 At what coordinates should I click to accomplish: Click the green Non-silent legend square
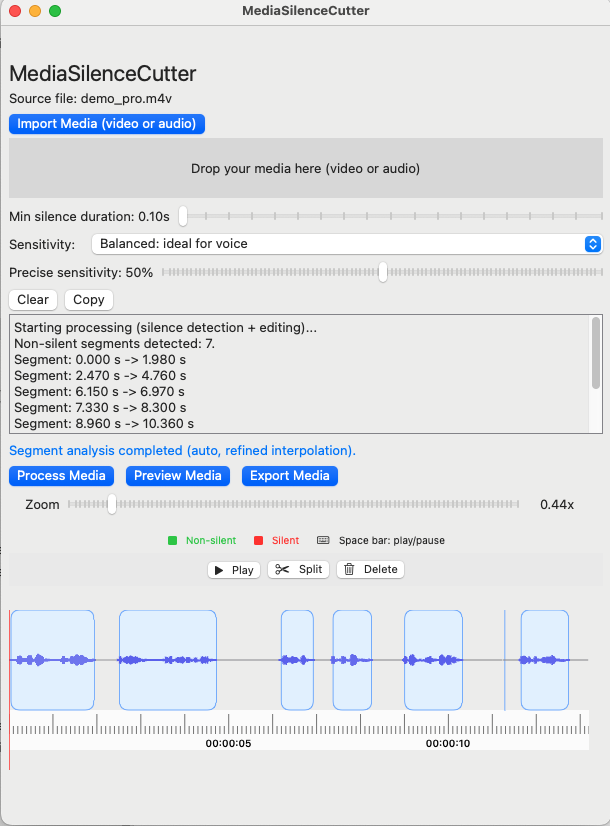[x=172, y=540]
